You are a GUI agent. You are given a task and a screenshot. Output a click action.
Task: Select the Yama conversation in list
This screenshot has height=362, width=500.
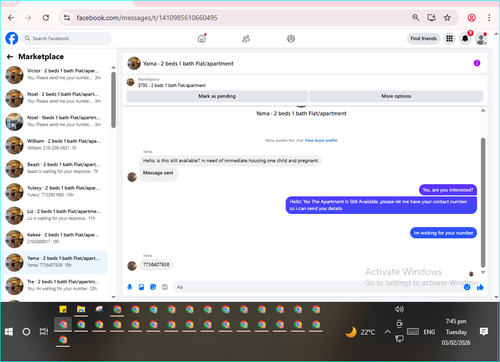(x=55, y=262)
